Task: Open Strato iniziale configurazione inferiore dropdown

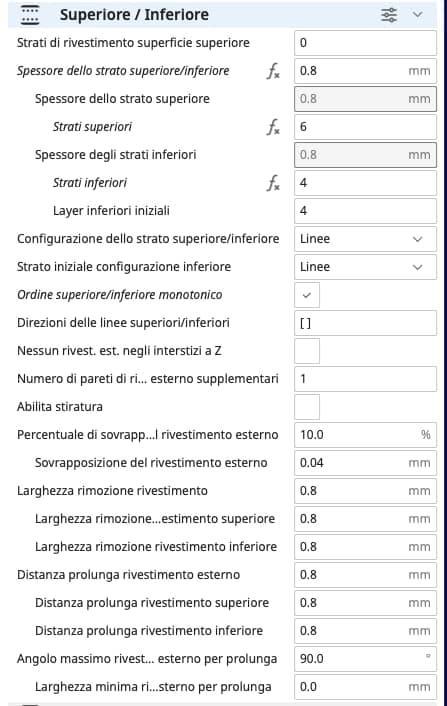Action: point(365,267)
